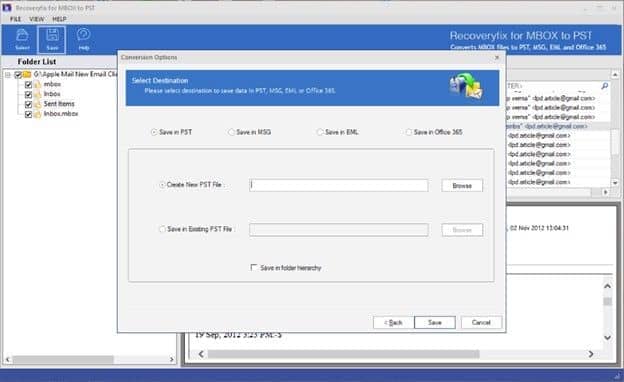The image size is (624, 382).
Task: Click Browse for new PST file
Action: tap(462, 185)
